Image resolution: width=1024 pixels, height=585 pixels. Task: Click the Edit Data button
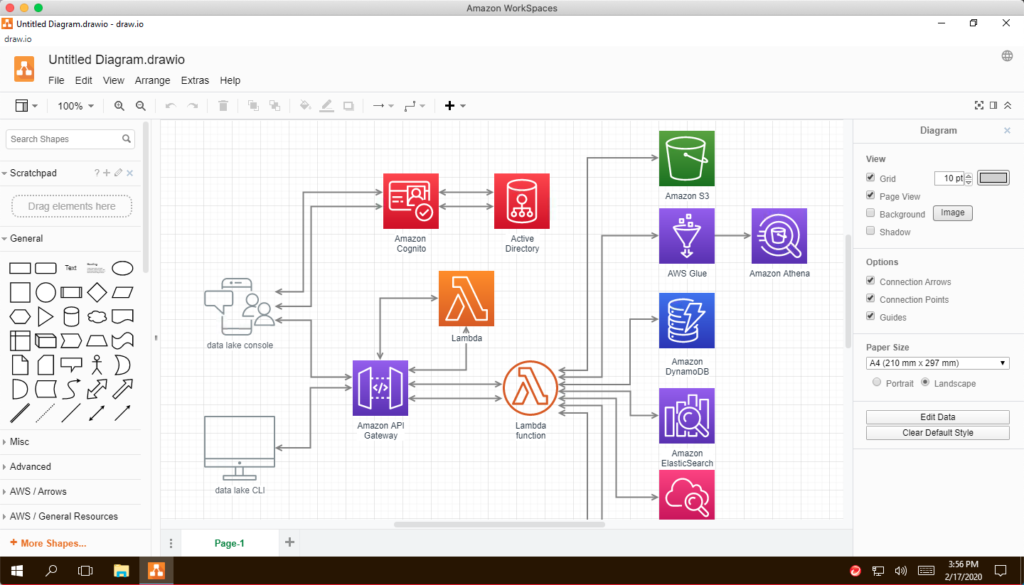click(937, 417)
